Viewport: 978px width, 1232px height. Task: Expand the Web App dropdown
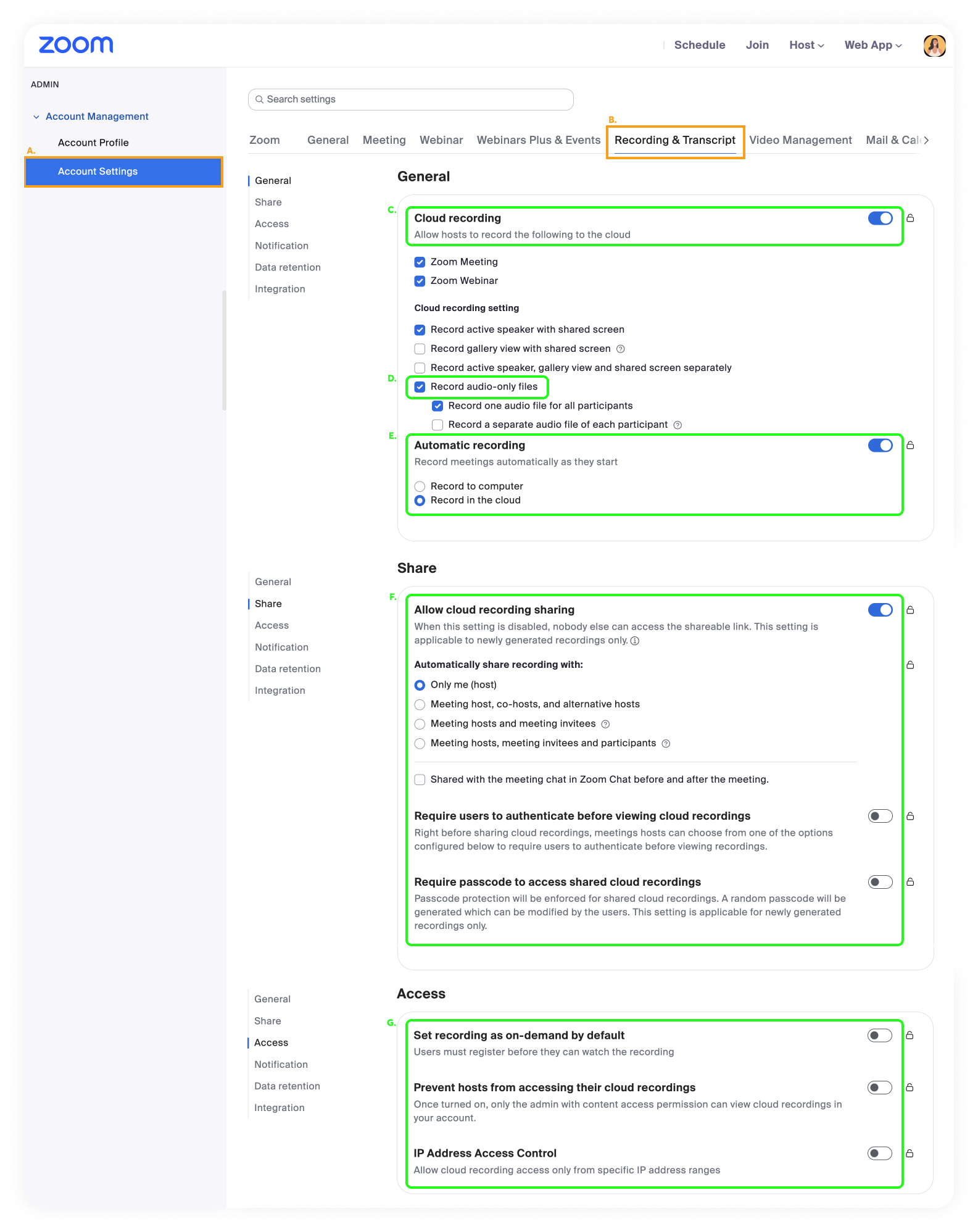(873, 45)
